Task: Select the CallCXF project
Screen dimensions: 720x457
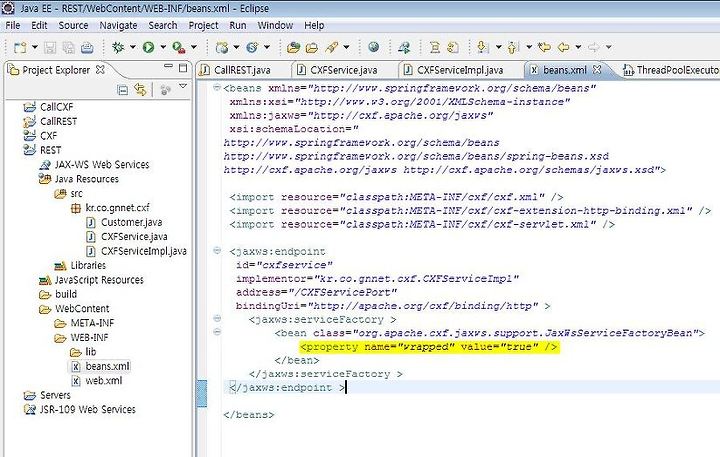Action: pos(56,107)
